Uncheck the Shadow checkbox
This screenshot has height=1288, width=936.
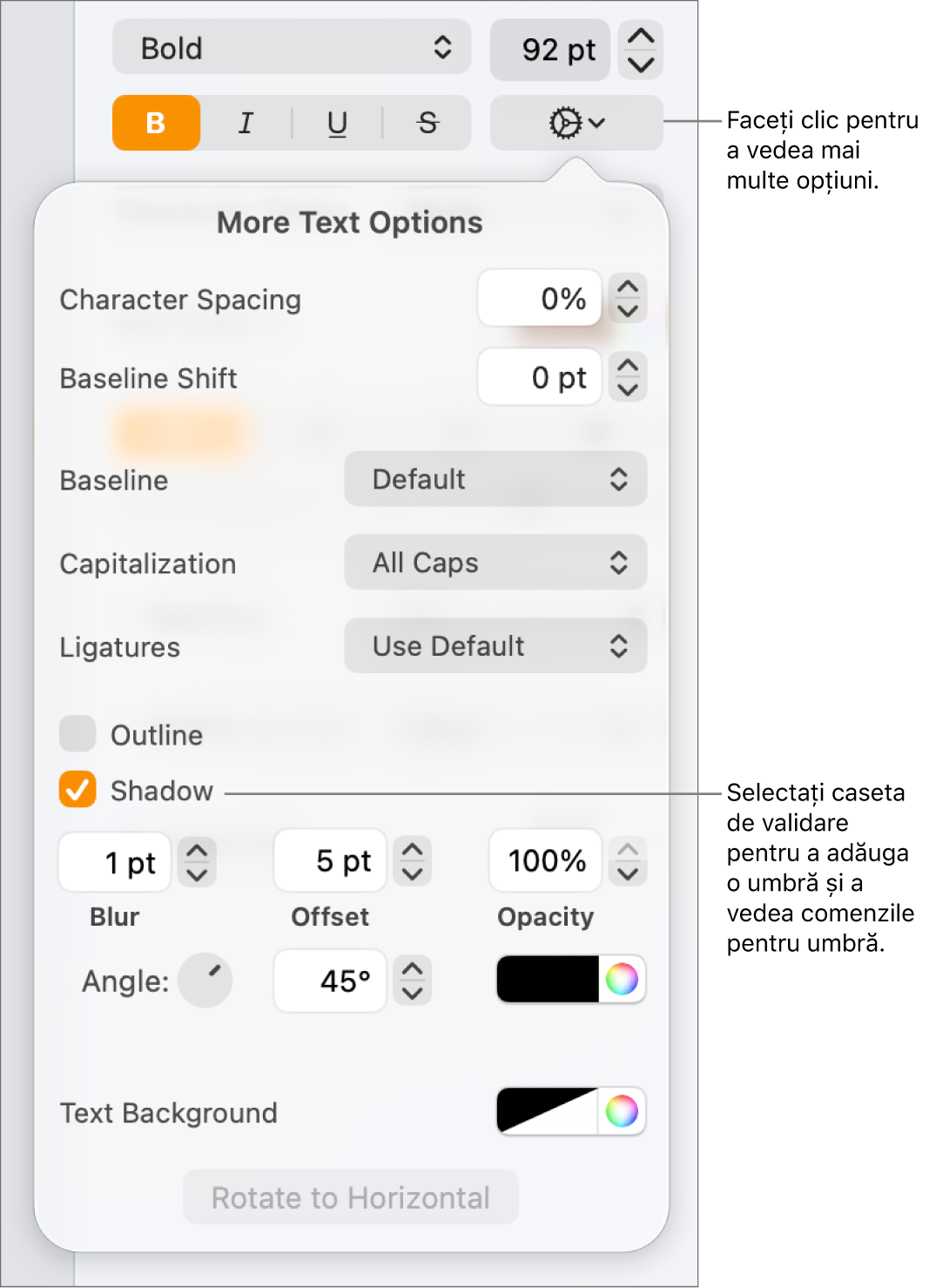tap(77, 790)
